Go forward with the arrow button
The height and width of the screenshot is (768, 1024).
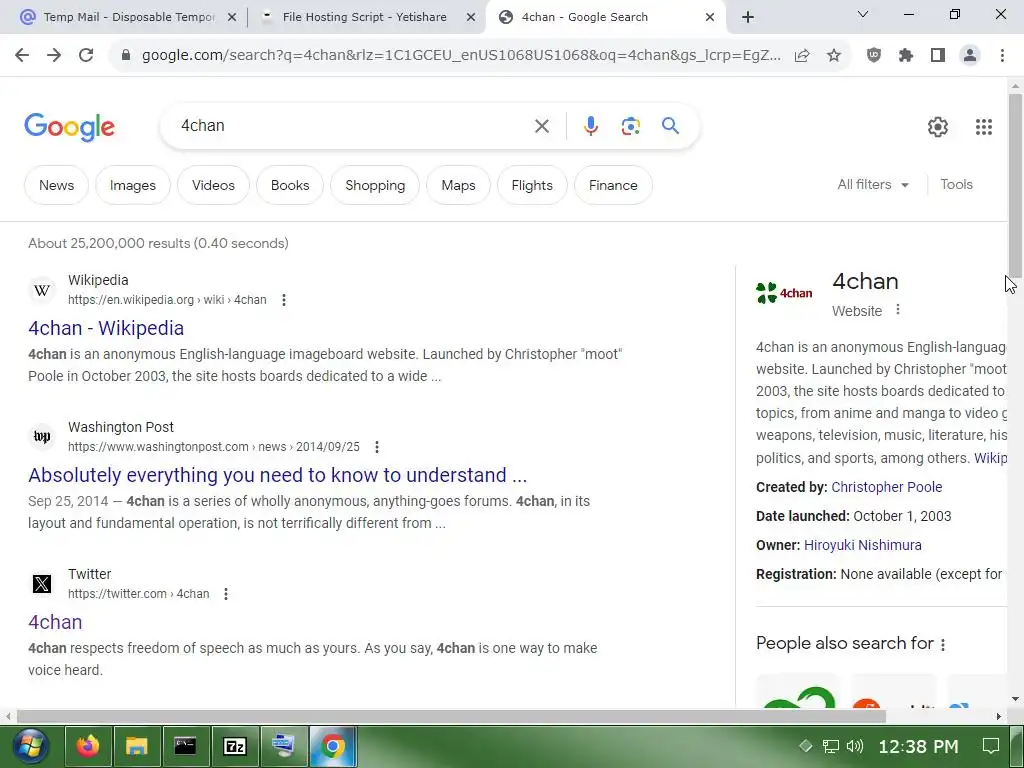coord(54,56)
